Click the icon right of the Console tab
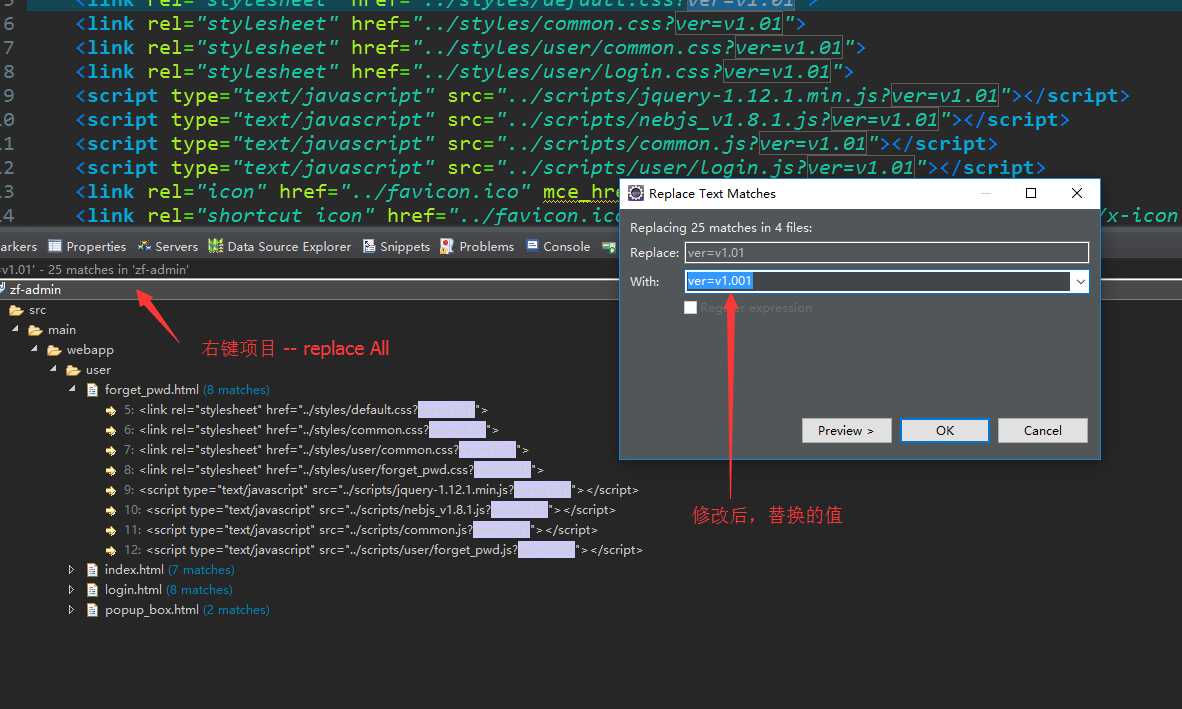Viewport: 1182px width, 709px height. 608,246
